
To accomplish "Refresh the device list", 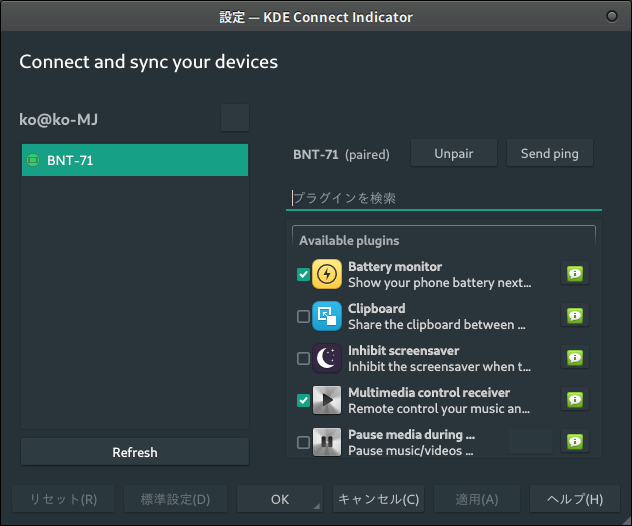I will coord(135,452).
